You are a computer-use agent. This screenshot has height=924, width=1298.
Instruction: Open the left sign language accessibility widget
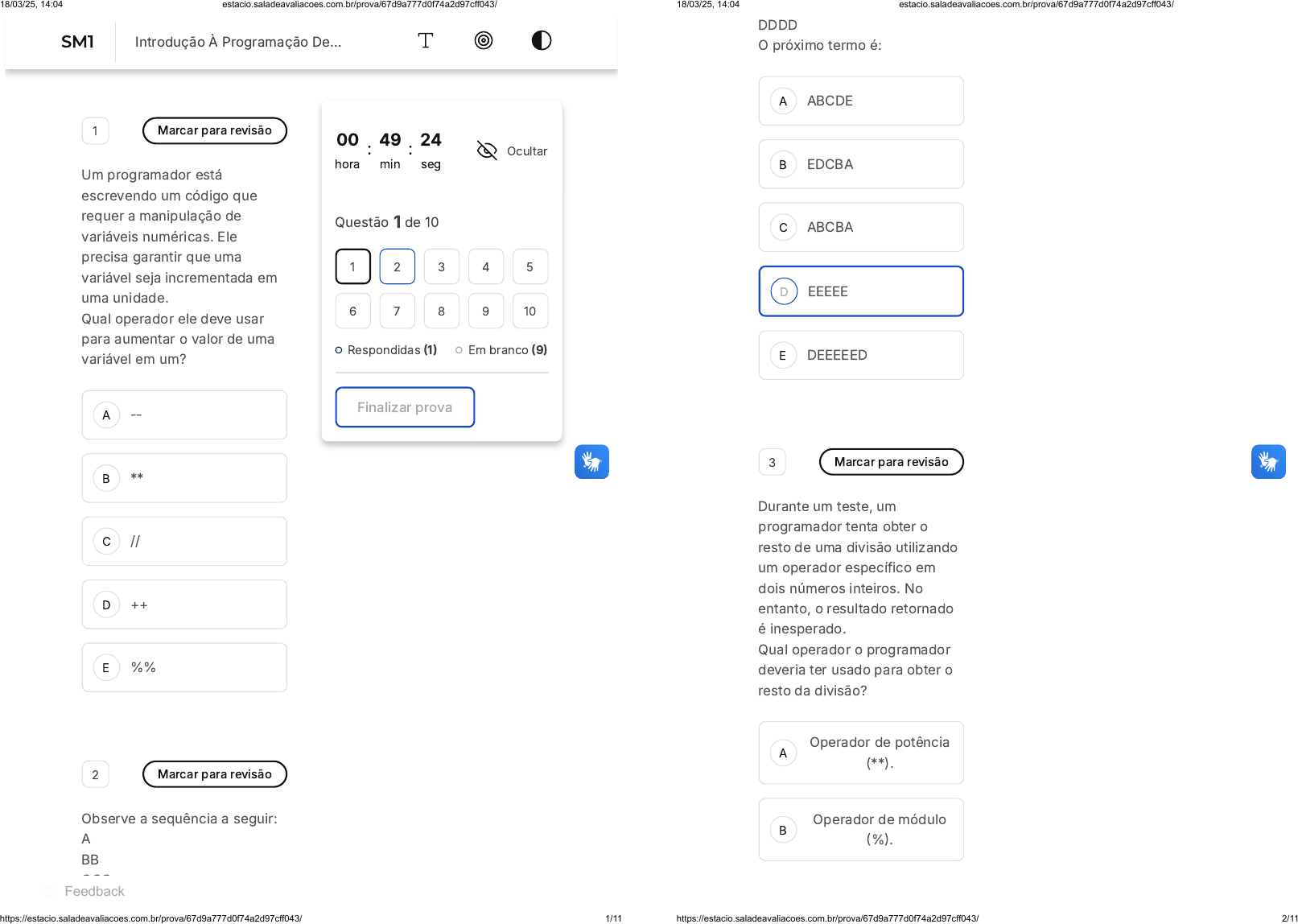pyautogui.click(x=591, y=462)
